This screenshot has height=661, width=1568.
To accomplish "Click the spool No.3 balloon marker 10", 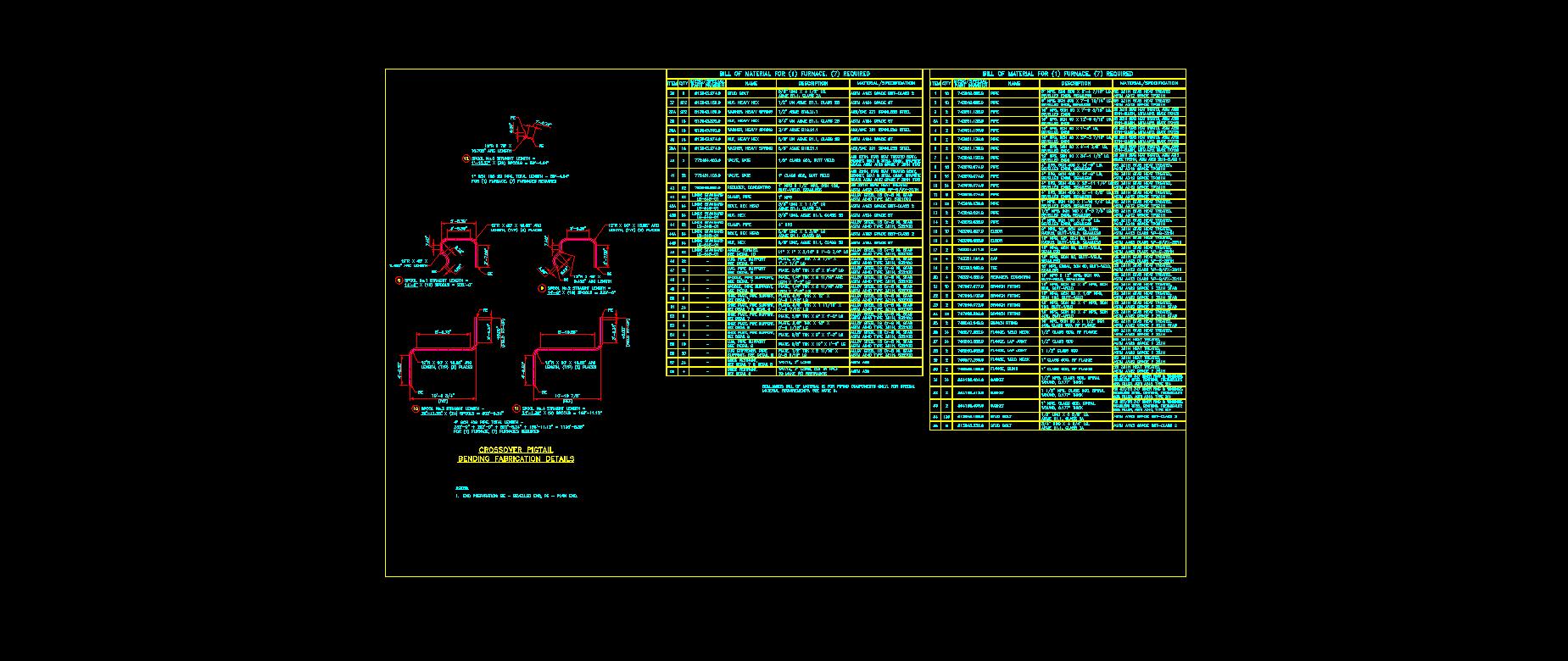I will click(416, 408).
